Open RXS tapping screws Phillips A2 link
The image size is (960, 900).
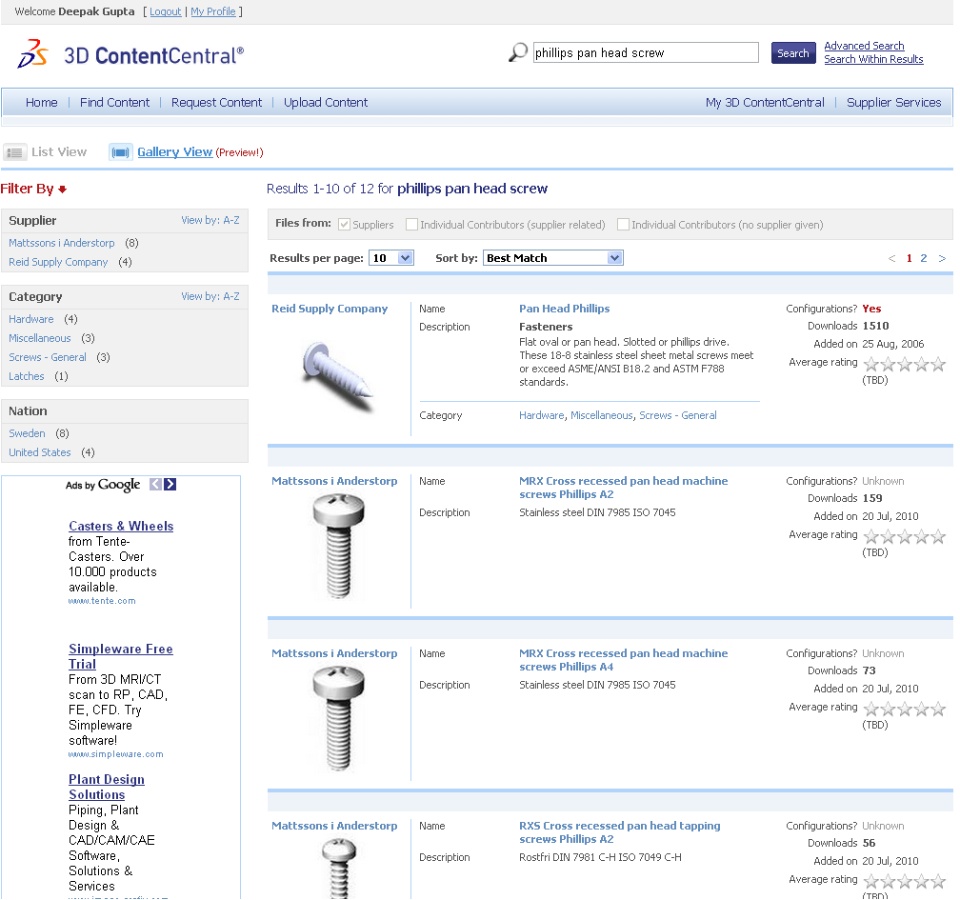tap(620, 833)
